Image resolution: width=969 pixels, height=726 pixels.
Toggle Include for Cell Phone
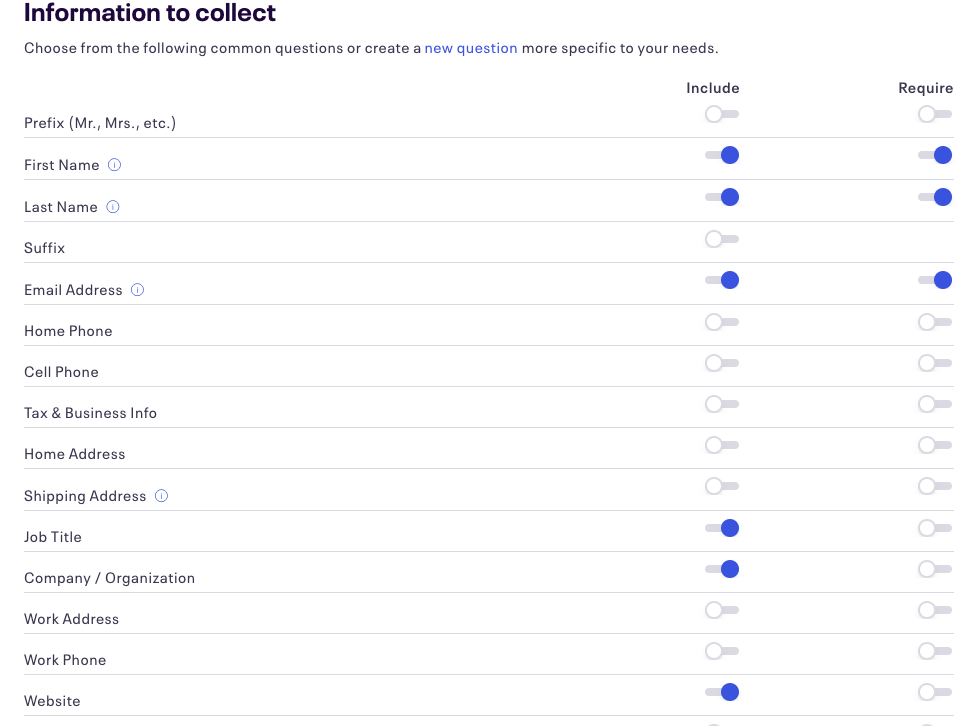pyautogui.click(x=721, y=363)
